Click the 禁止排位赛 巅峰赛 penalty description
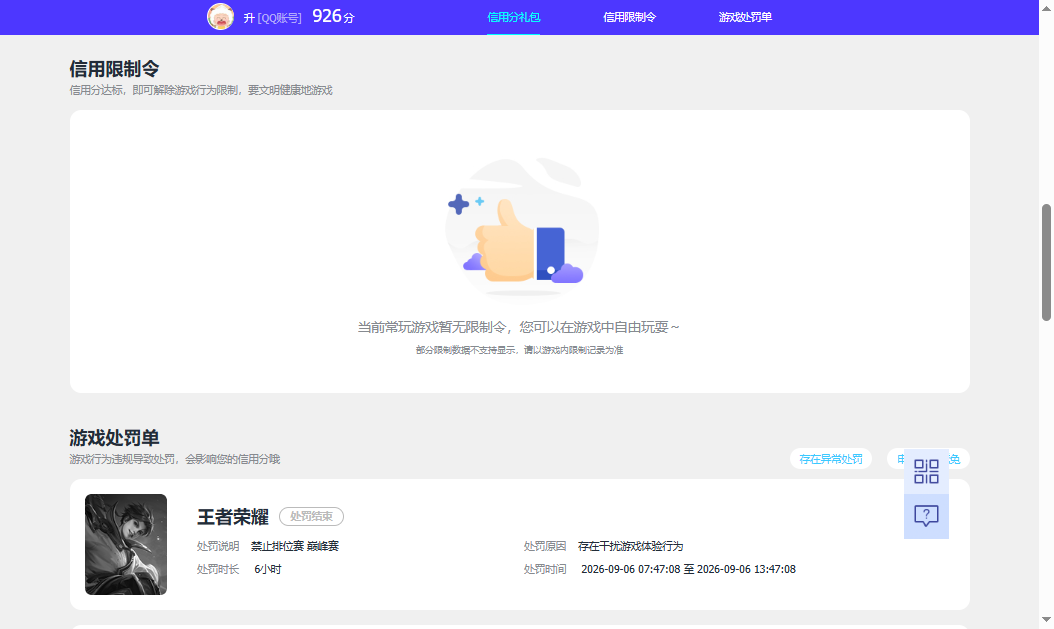1054x629 pixels. [x=295, y=546]
